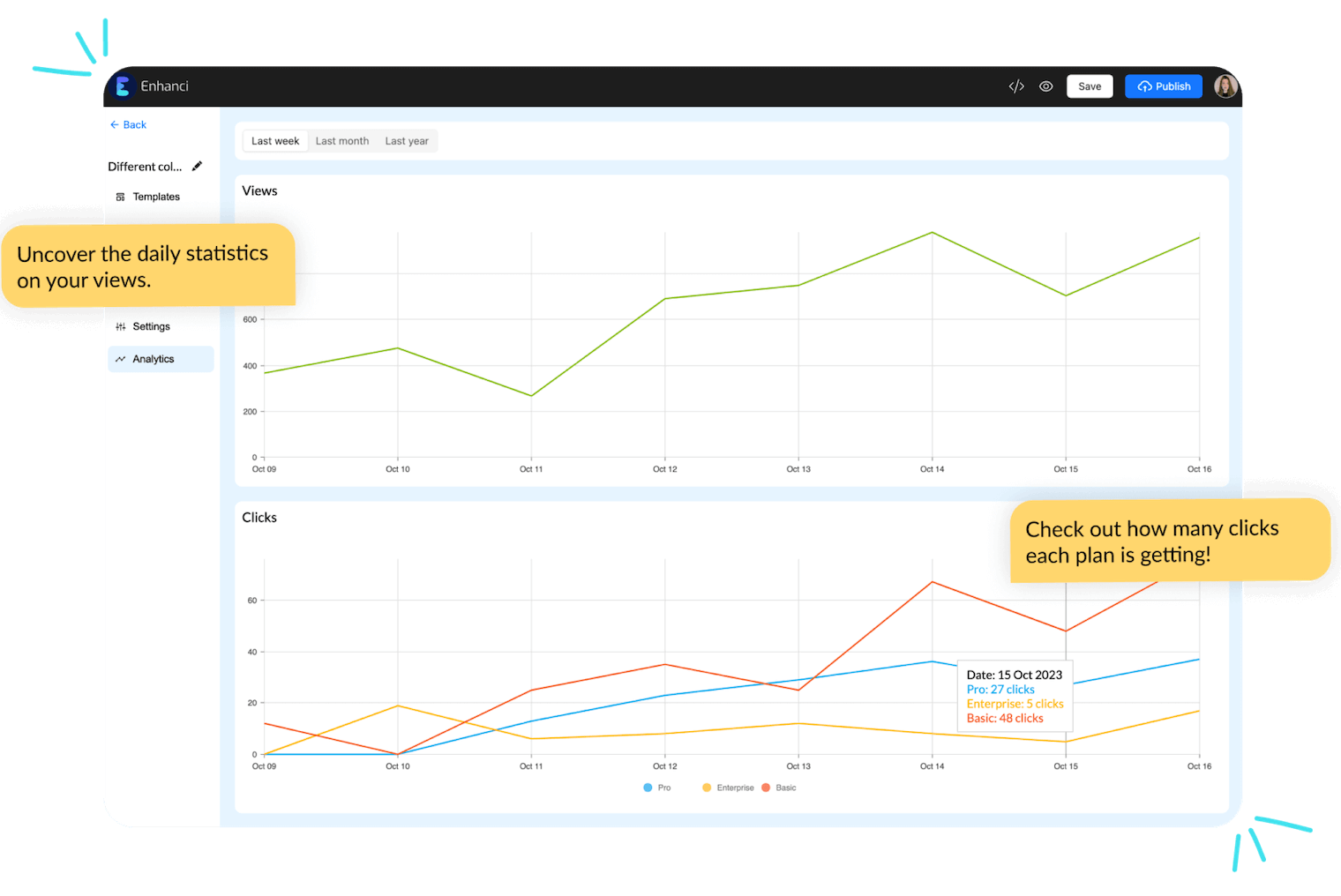This screenshot has height=896, width=1341.
Task: Select the Last week range
Action: 275,141
